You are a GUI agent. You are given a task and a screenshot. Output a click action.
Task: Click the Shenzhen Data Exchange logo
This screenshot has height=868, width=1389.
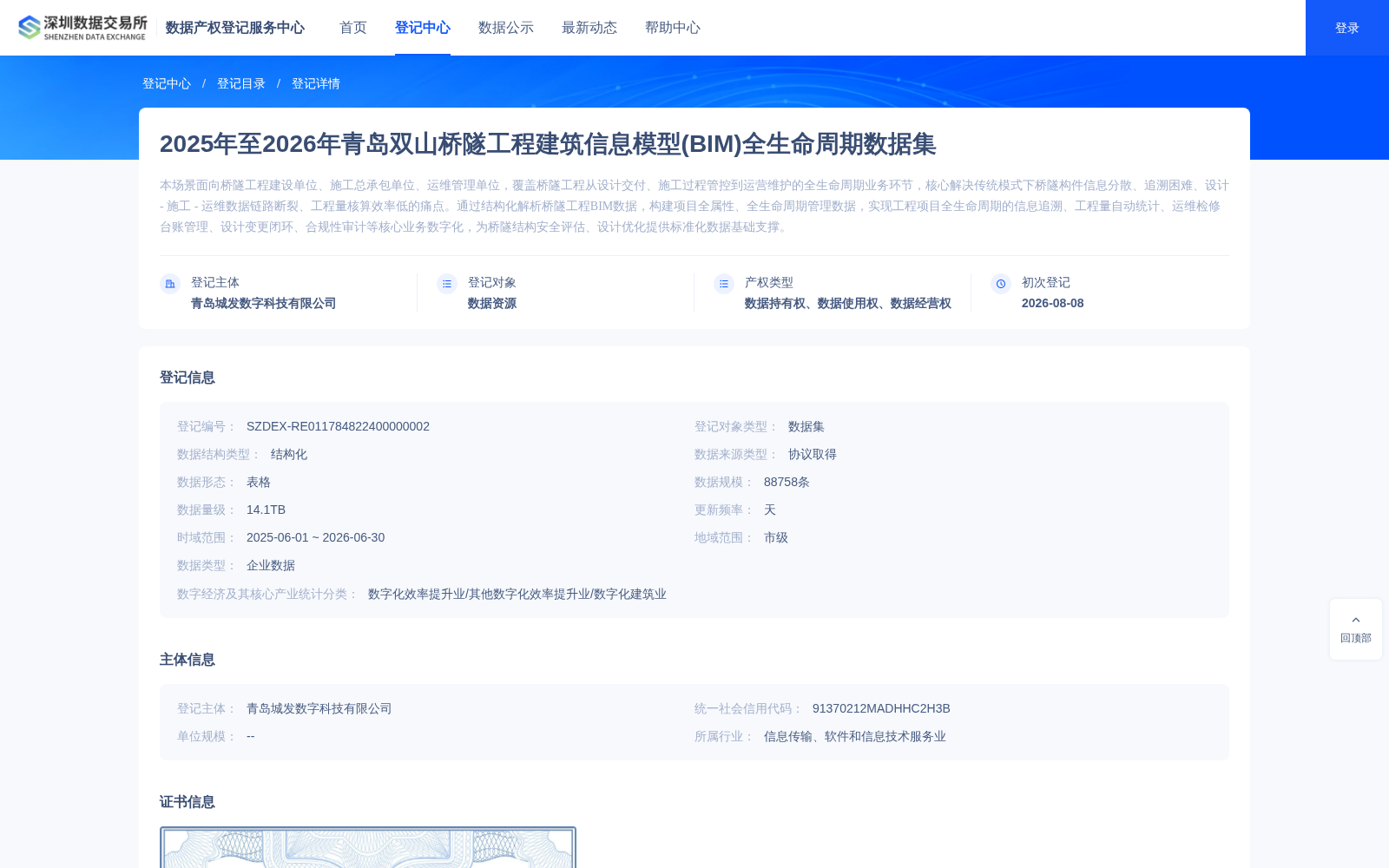click(x=82, y=28)
